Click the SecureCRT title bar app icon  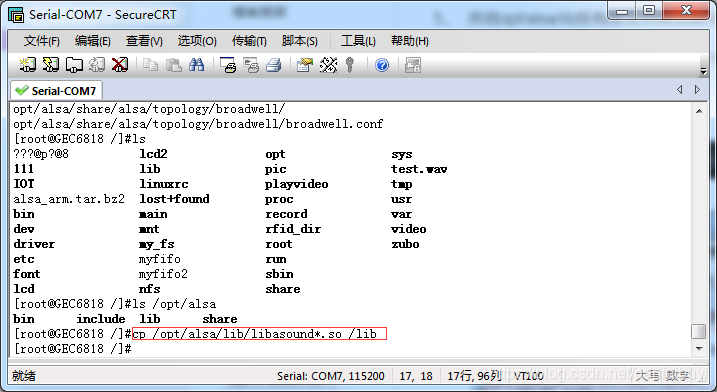[16, 15]
